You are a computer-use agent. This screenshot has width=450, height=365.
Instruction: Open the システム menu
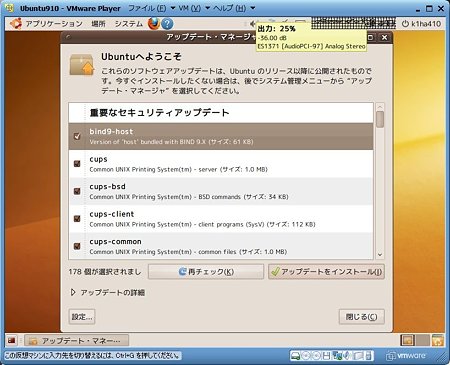tap(129, 24)
